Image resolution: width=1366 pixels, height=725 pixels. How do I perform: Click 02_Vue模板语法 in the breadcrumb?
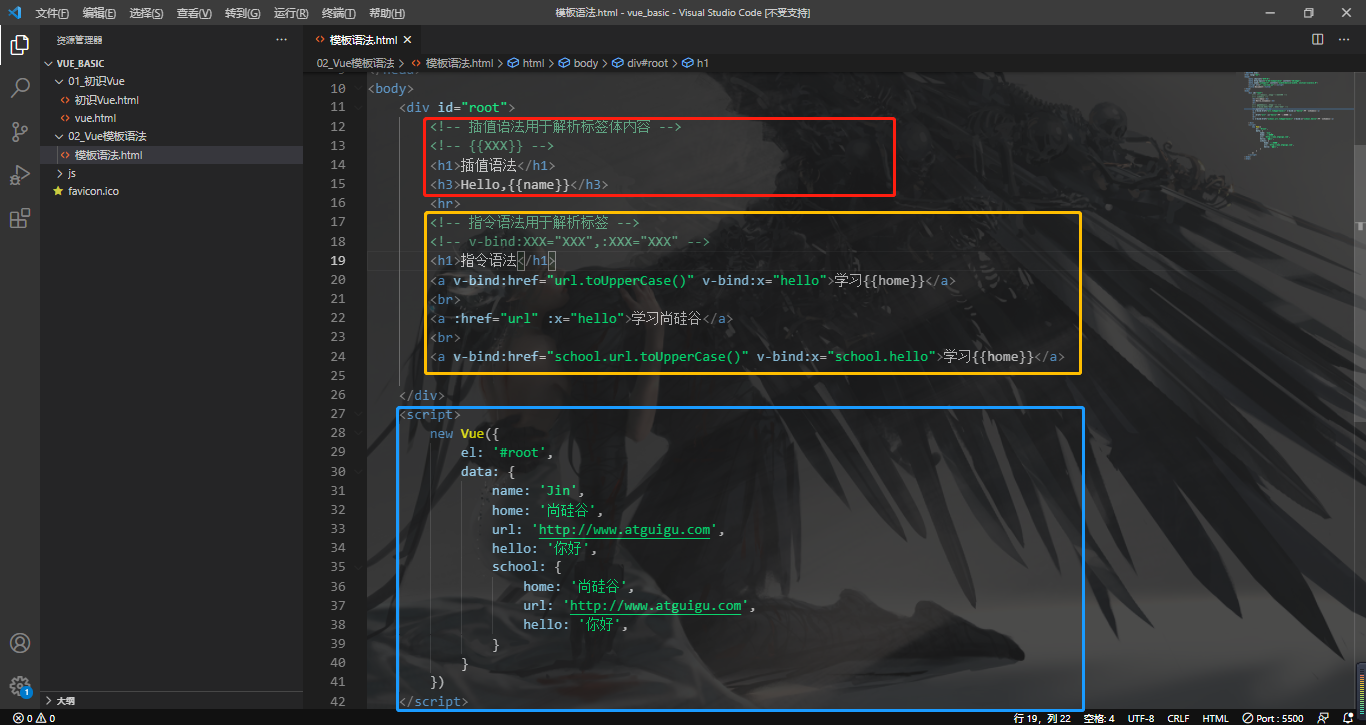coord(355,63)
